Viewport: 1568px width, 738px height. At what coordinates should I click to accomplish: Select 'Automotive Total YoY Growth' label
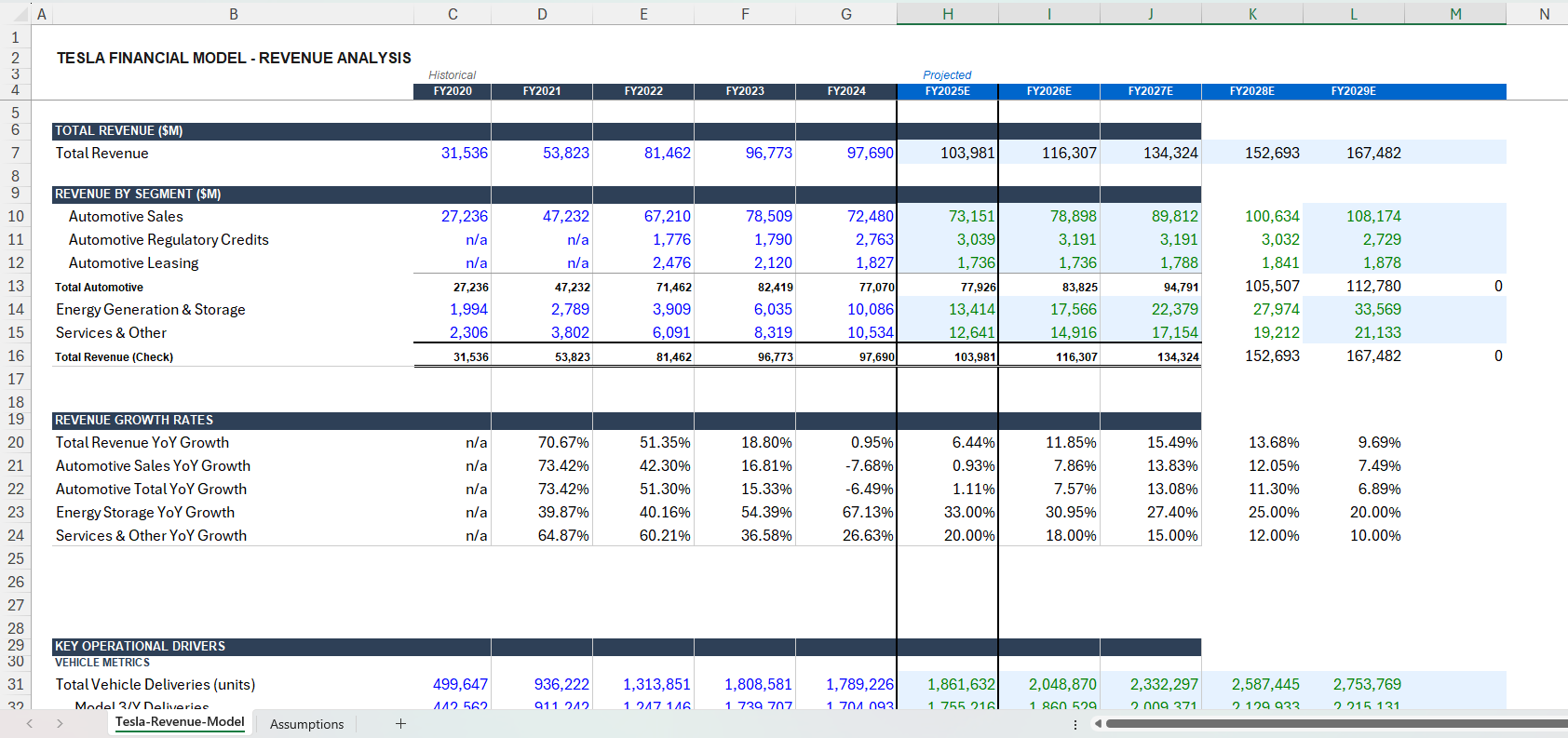[151, 489]
